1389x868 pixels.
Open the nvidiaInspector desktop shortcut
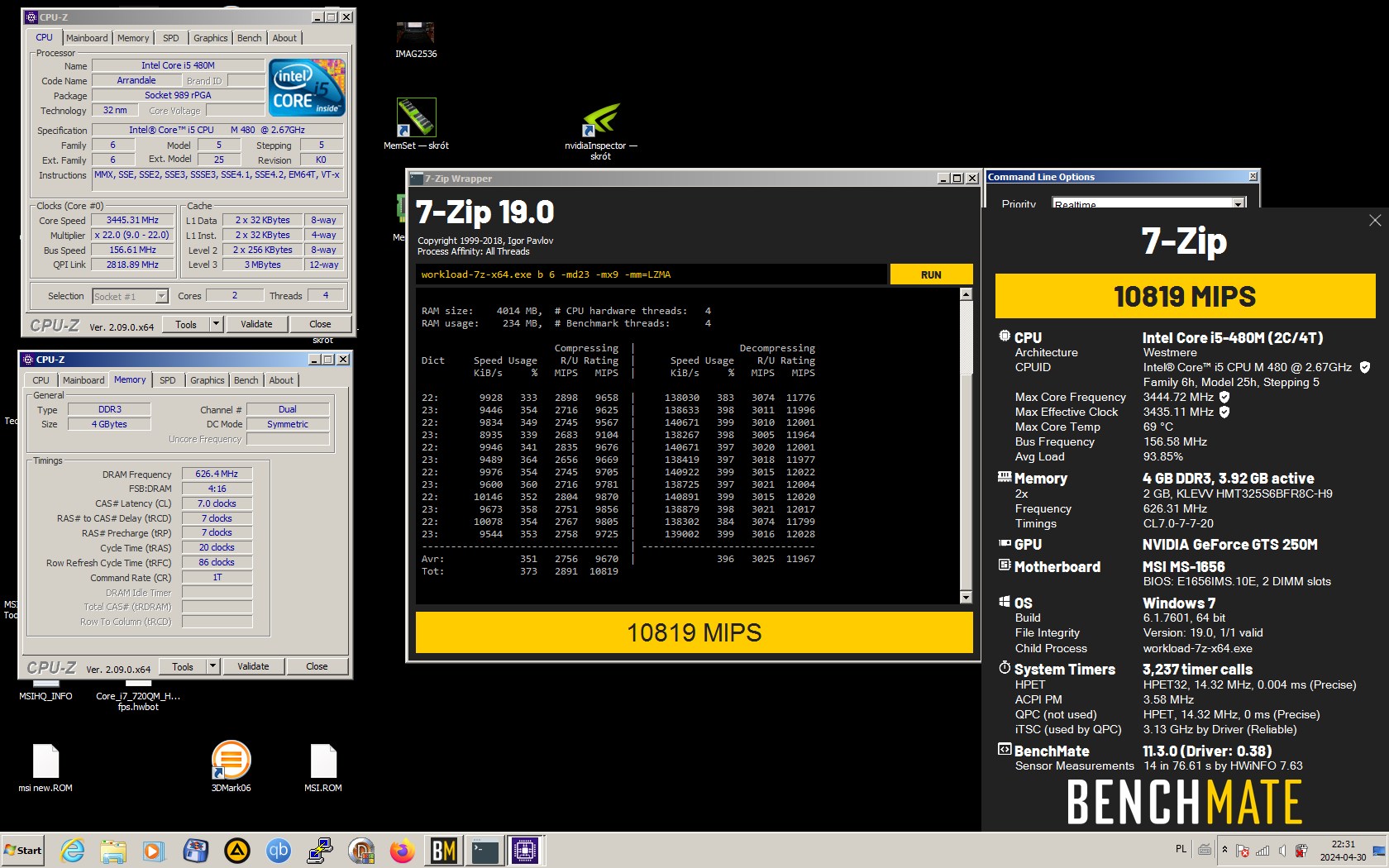coord(601,131)
